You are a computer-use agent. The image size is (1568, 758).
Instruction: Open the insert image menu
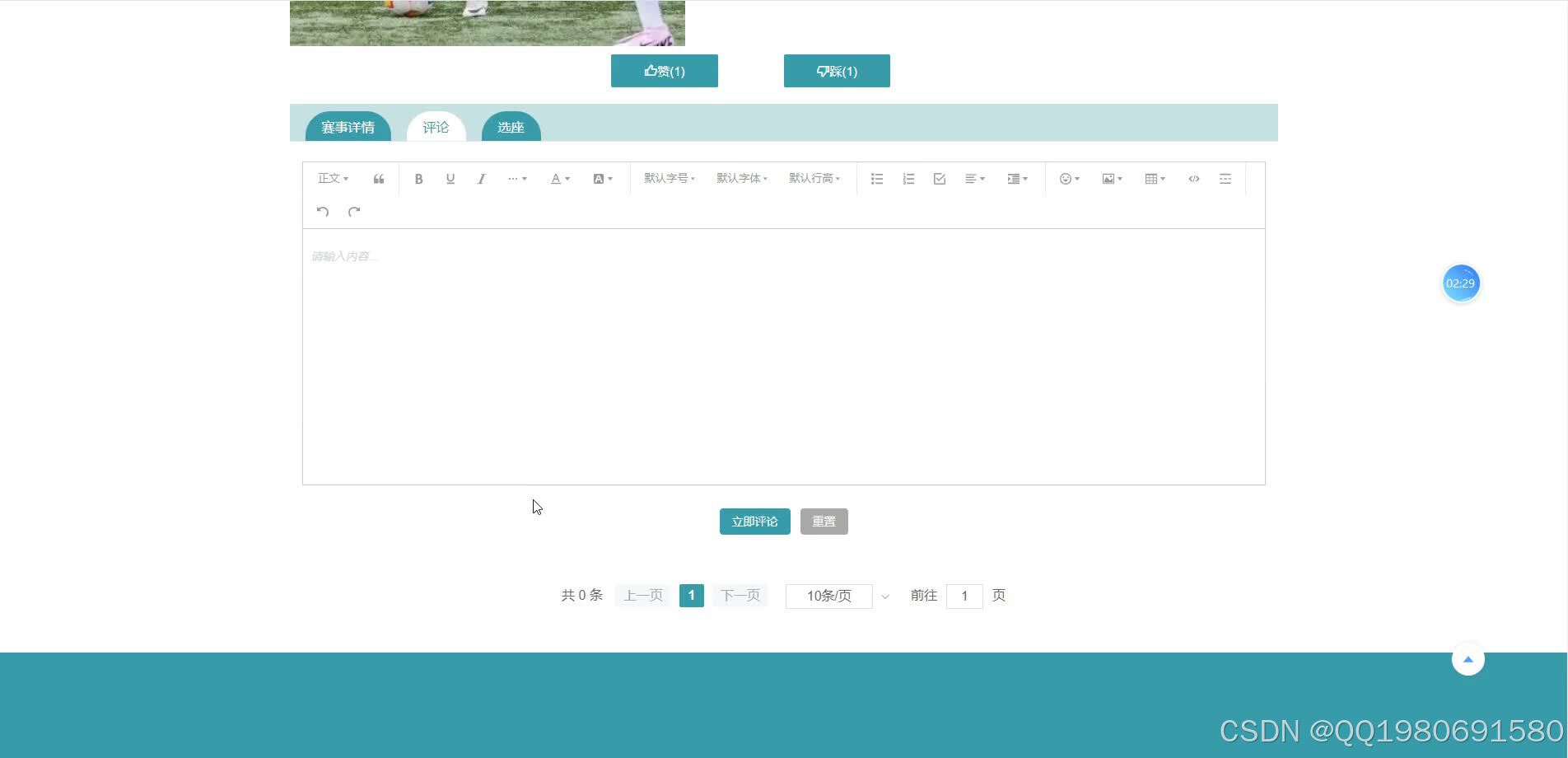pos(1112,179)
